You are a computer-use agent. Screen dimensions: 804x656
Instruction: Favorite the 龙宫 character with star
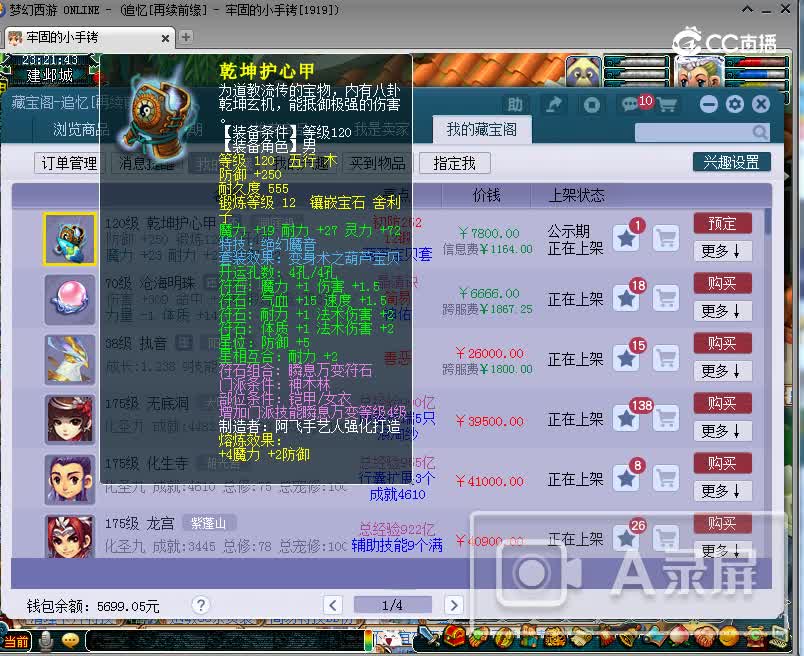pos(626,538)
